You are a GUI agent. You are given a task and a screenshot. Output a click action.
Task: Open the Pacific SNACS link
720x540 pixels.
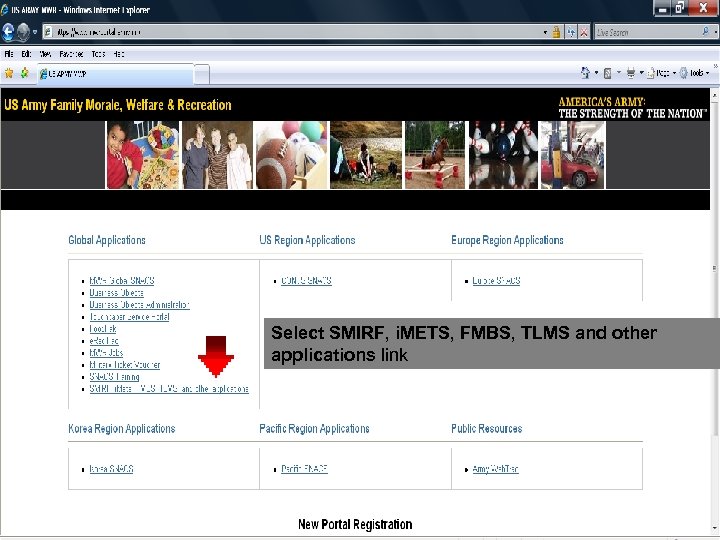304,469
